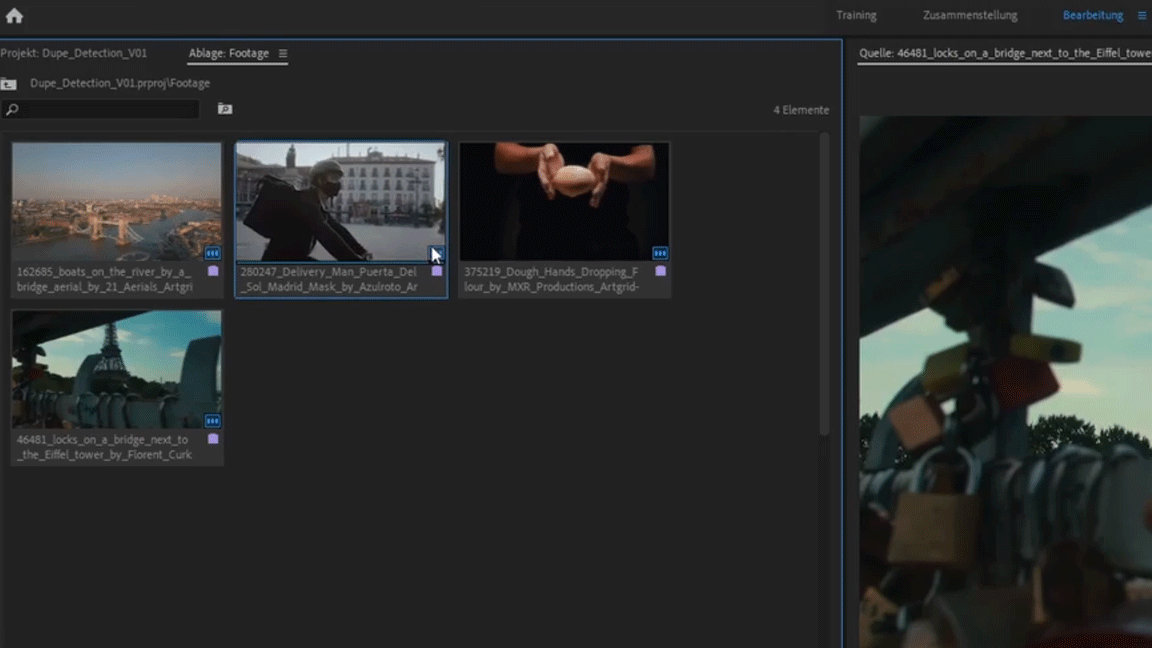Image resolution: width=1152 pixels, height=648 pixels.
Task: Select the Bearbeitung workspace tab
Action: tap(1092, 16)
